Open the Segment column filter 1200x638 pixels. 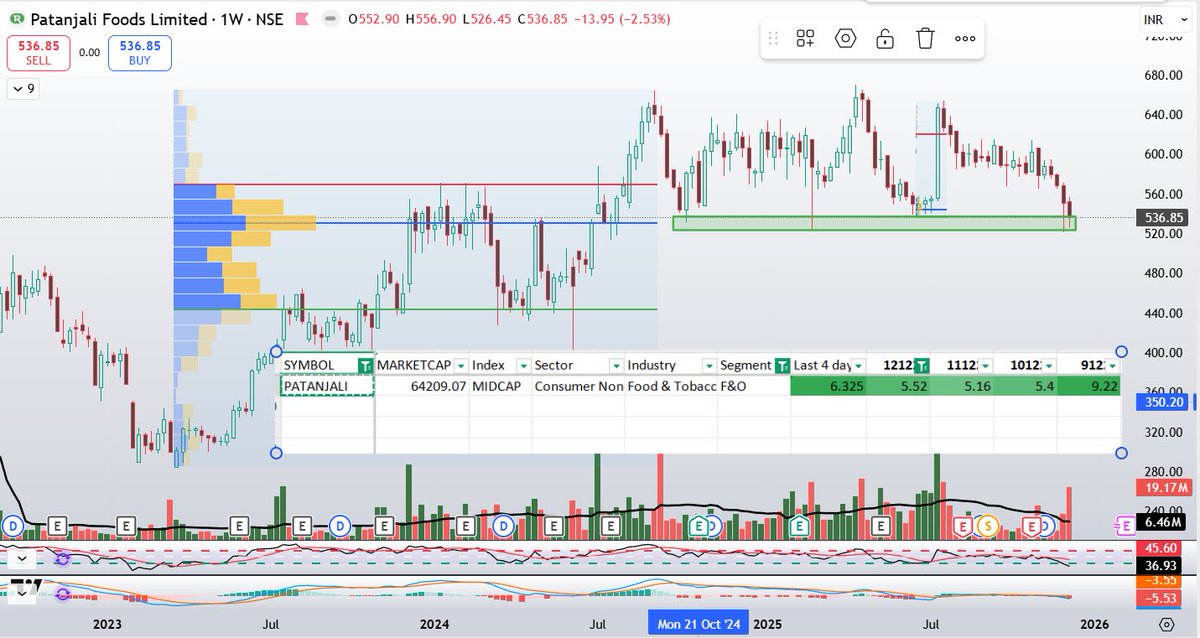pos(781,365)
